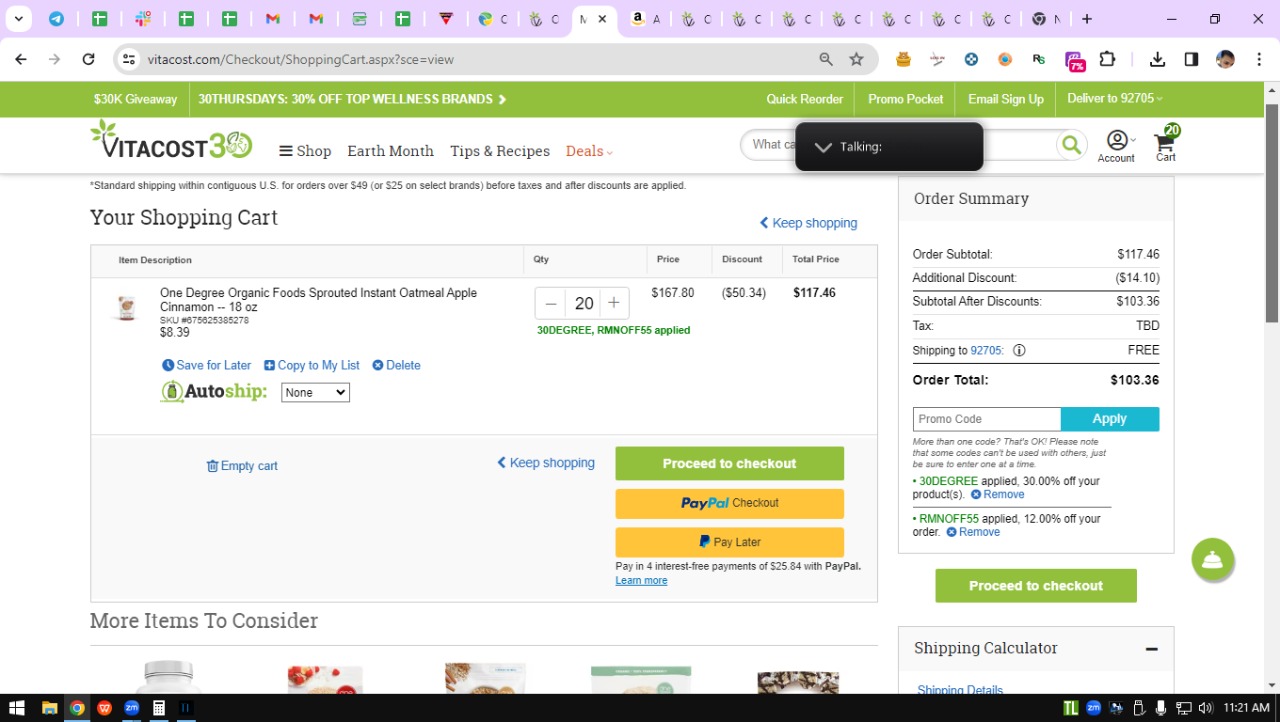Click the Vitacost logo
This screenshot has width=1280, height=722.
[171, 141]
